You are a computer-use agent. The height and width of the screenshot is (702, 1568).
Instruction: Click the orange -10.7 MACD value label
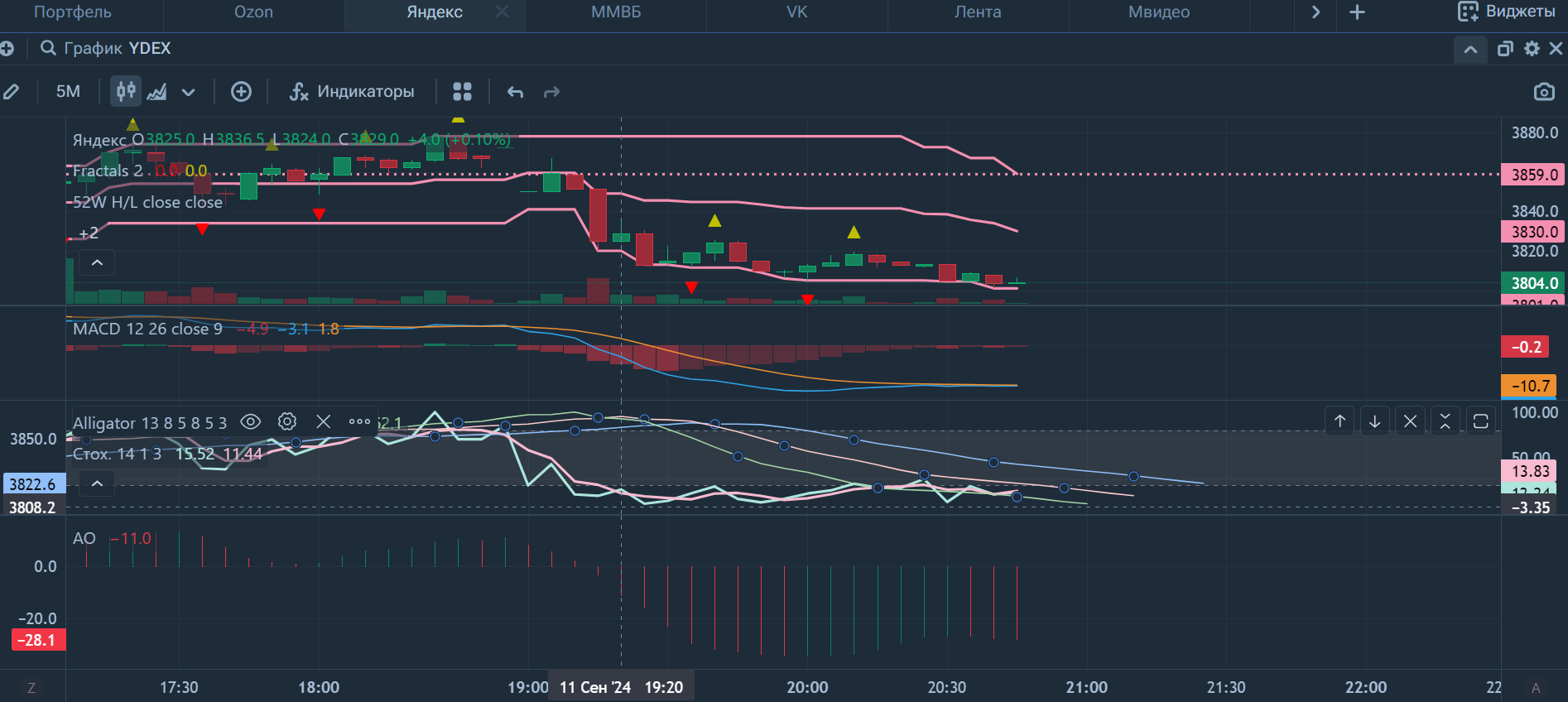[1528, 386]
